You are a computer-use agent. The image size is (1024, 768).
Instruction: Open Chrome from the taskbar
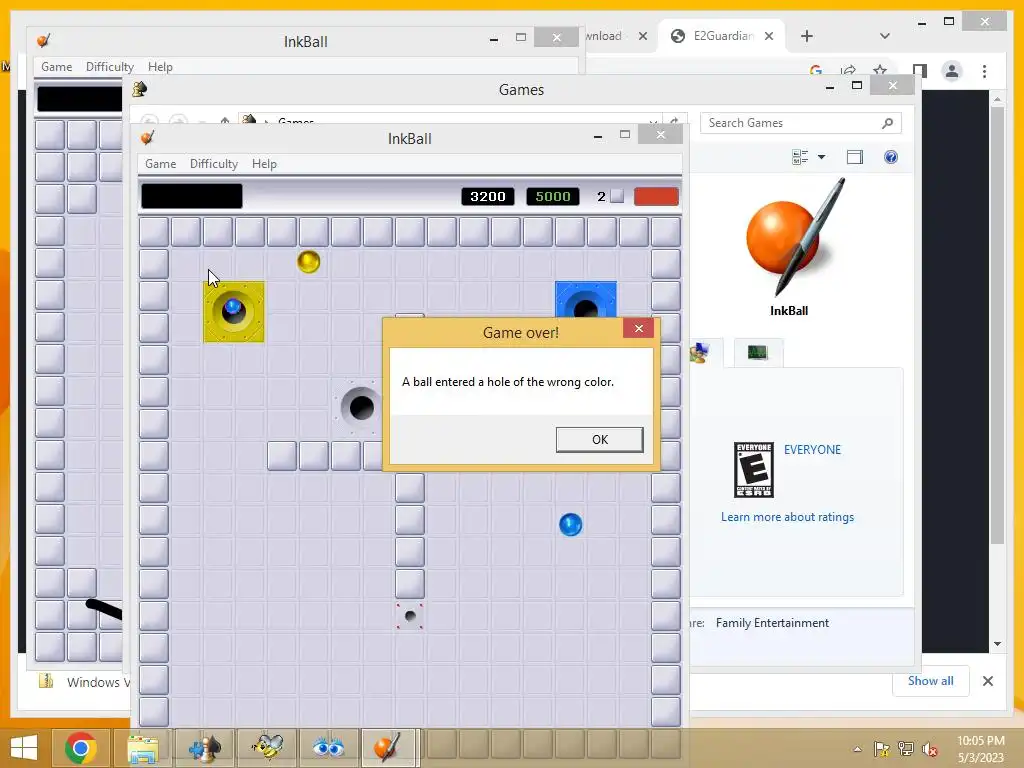tap(81, 748)
